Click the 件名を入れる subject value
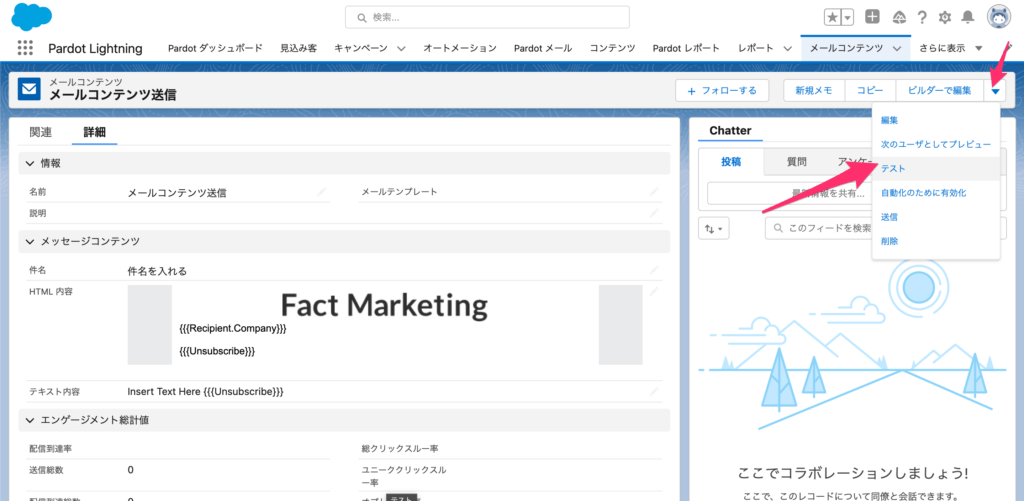Viewport: 1024px width, 501px height. pos(157,271)
